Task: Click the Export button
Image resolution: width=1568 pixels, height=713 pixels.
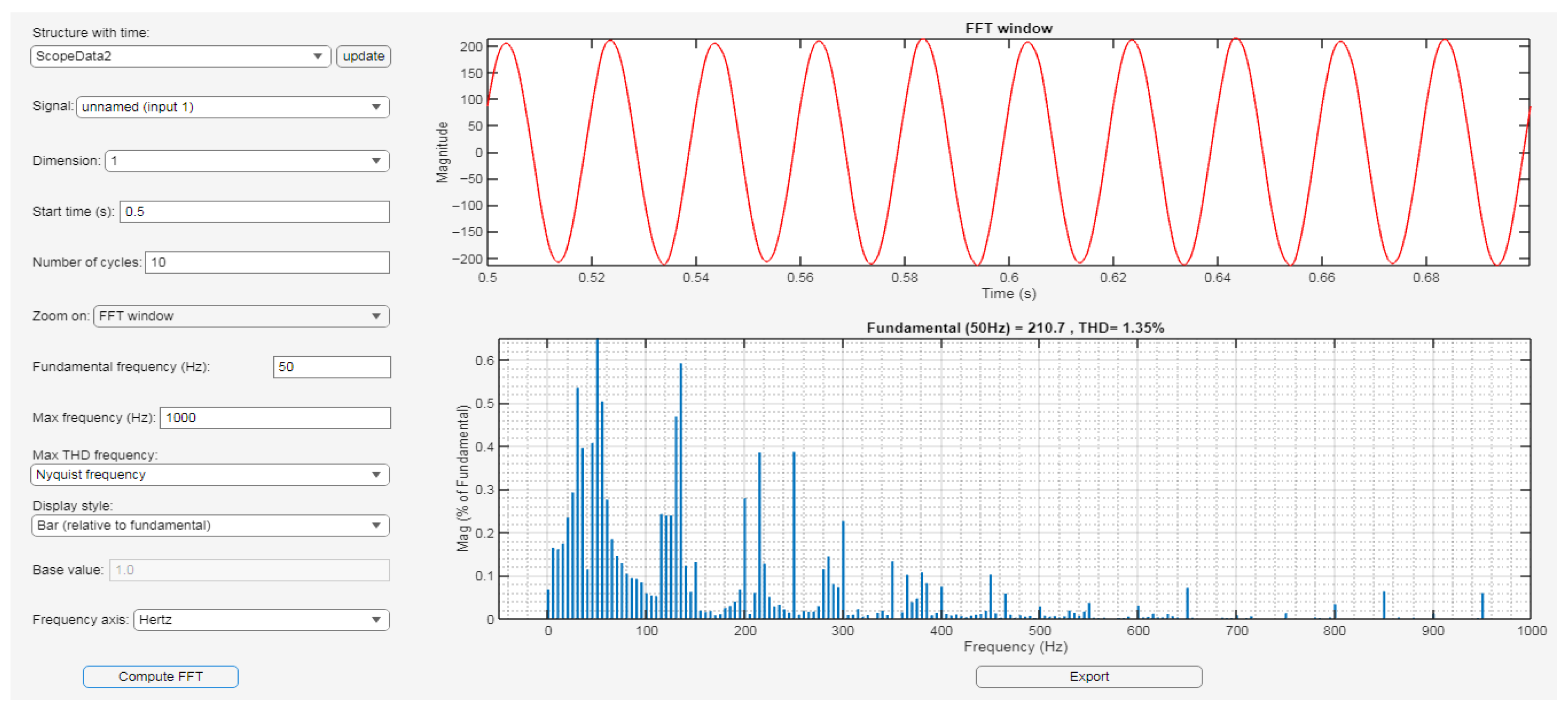Action: click(x=1088, y=676)
